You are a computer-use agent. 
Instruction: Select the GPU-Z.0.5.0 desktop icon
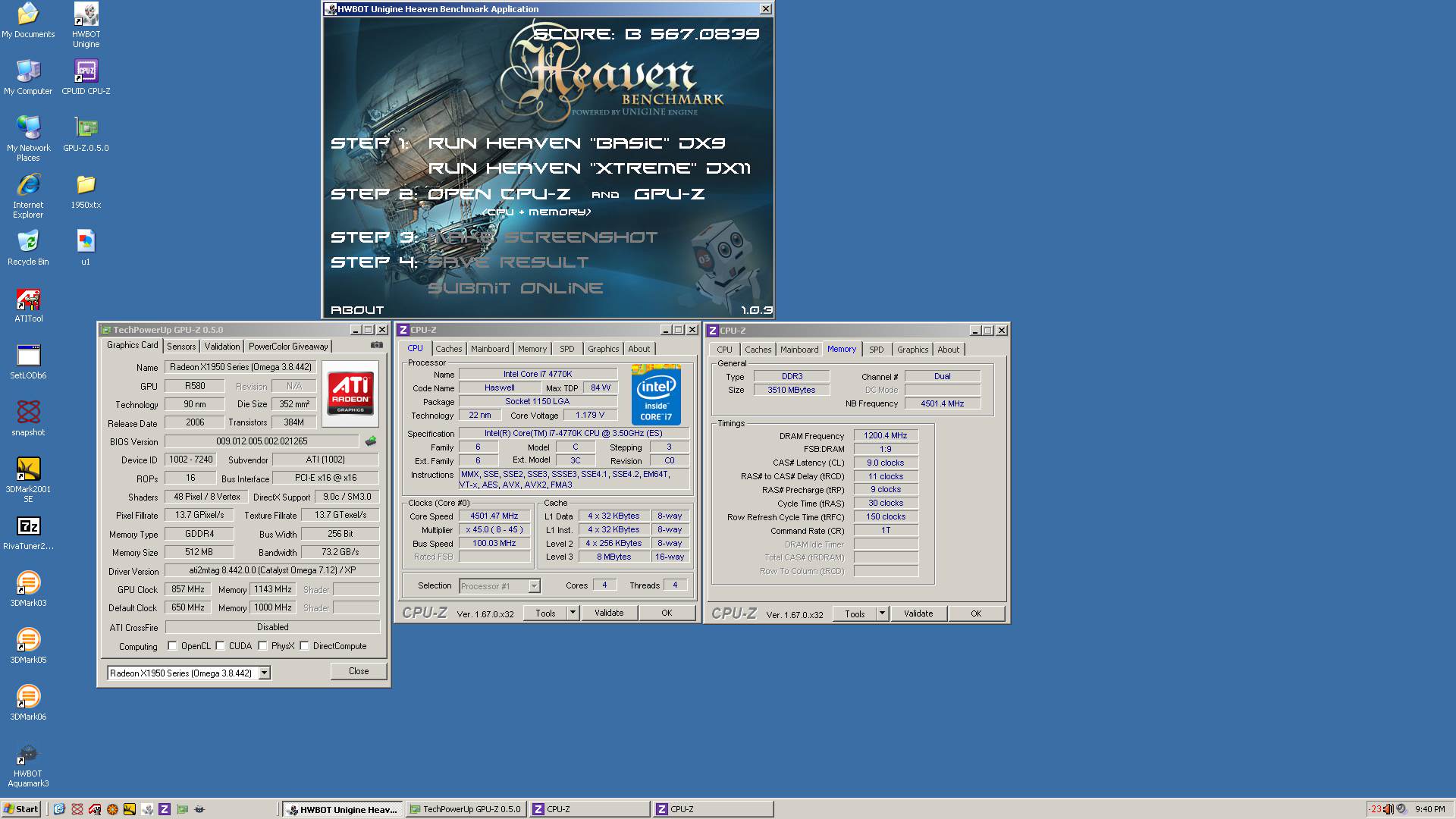coord(86,133)
